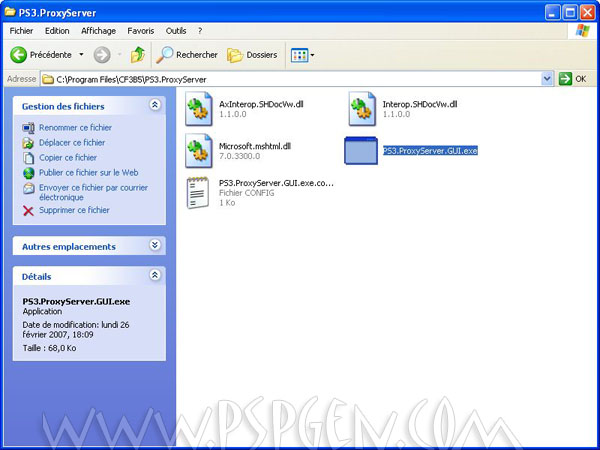Expand the Autres emplacements panel
The image size is (600, 450).
click(x=155, y=245)
